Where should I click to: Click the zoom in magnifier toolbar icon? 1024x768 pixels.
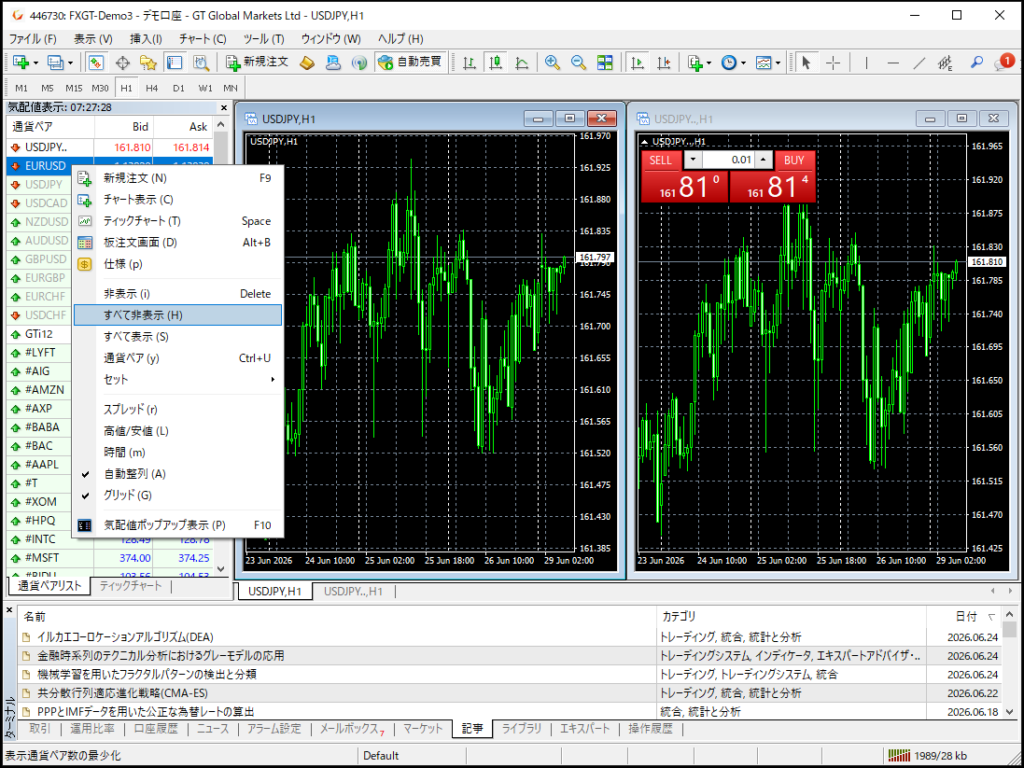552,63
